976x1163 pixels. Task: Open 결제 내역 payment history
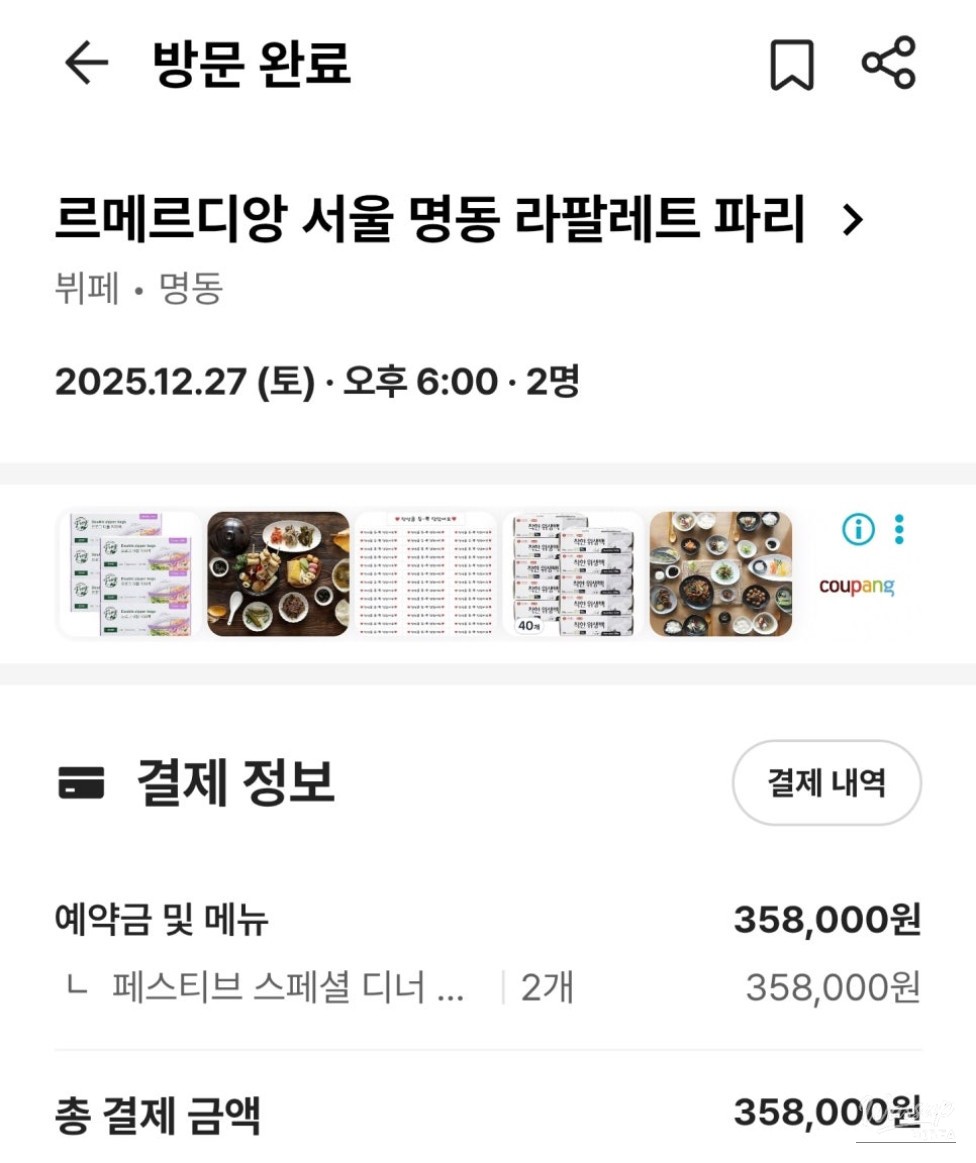826,783
